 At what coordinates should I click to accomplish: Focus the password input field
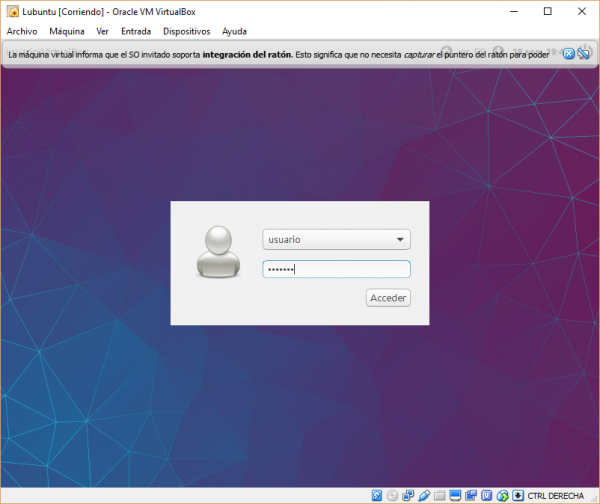coord(336,269)
